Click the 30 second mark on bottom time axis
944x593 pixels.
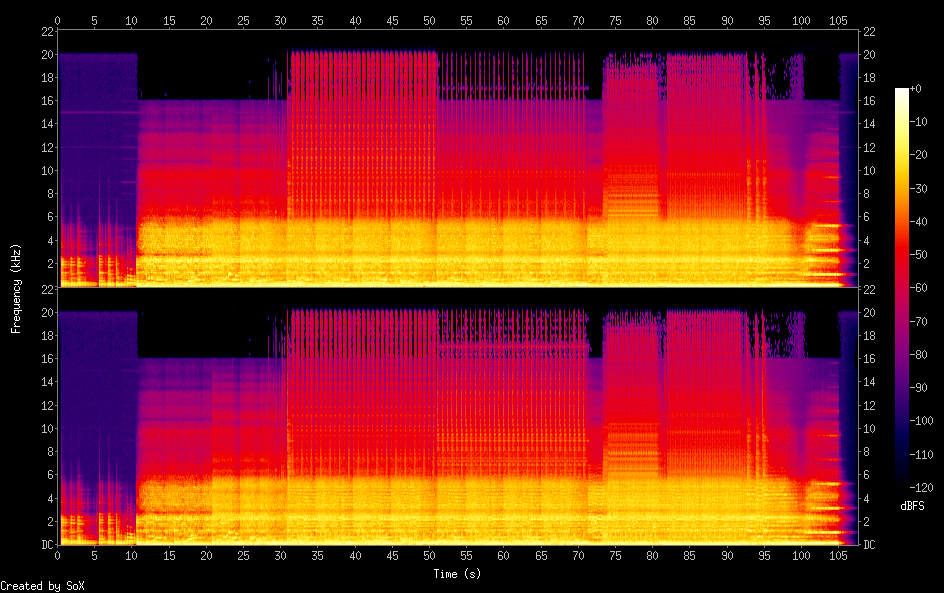tap(281, 555)
